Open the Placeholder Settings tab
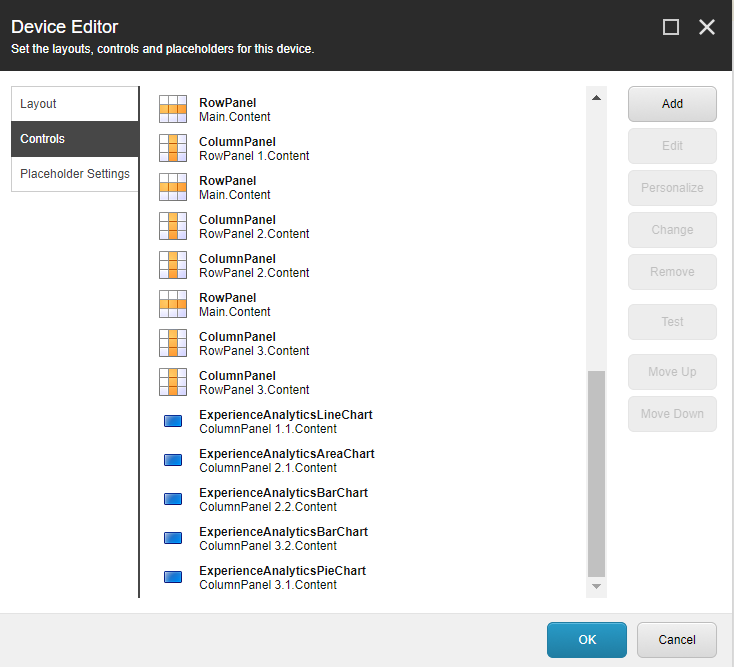734x667 pixels. click(75, 174)
